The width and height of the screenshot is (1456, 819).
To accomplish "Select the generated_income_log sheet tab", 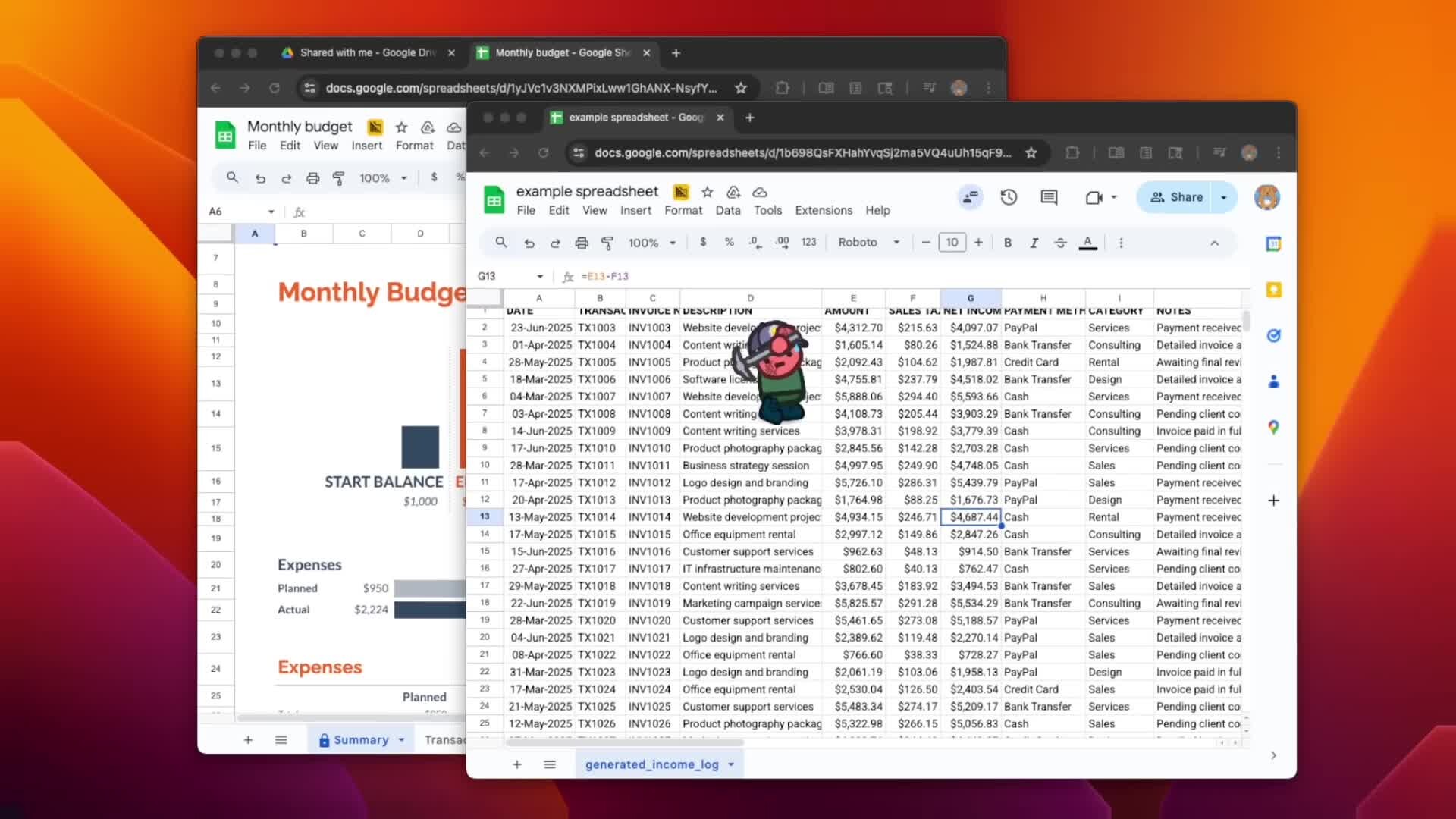I will [651, 764].
